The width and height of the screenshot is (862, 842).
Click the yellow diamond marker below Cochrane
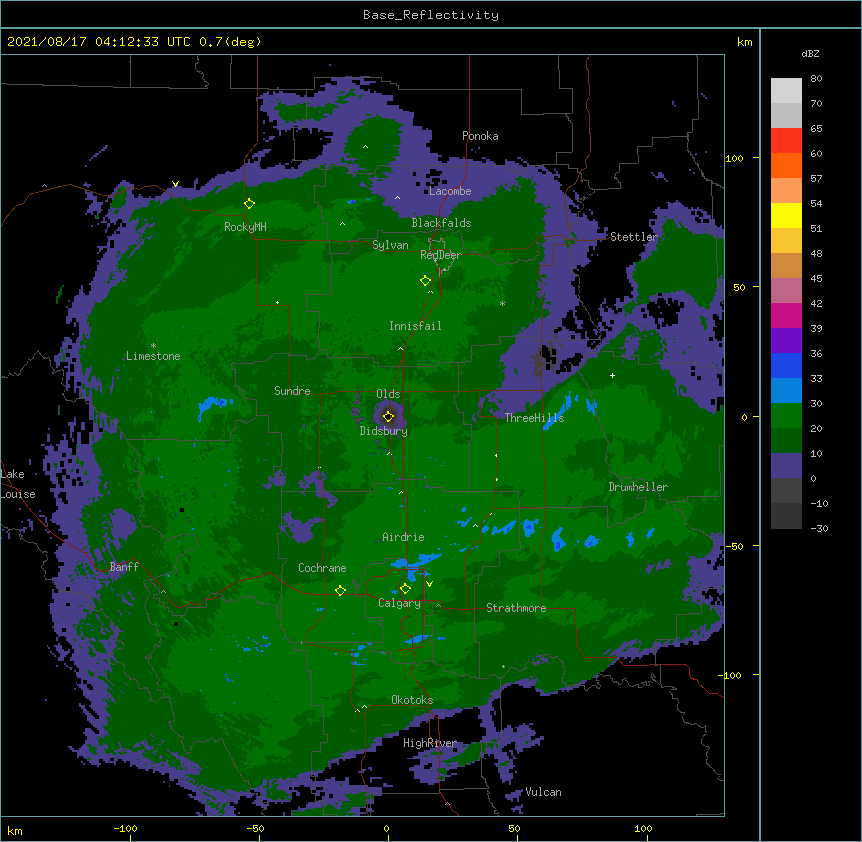tap(340, 591)
